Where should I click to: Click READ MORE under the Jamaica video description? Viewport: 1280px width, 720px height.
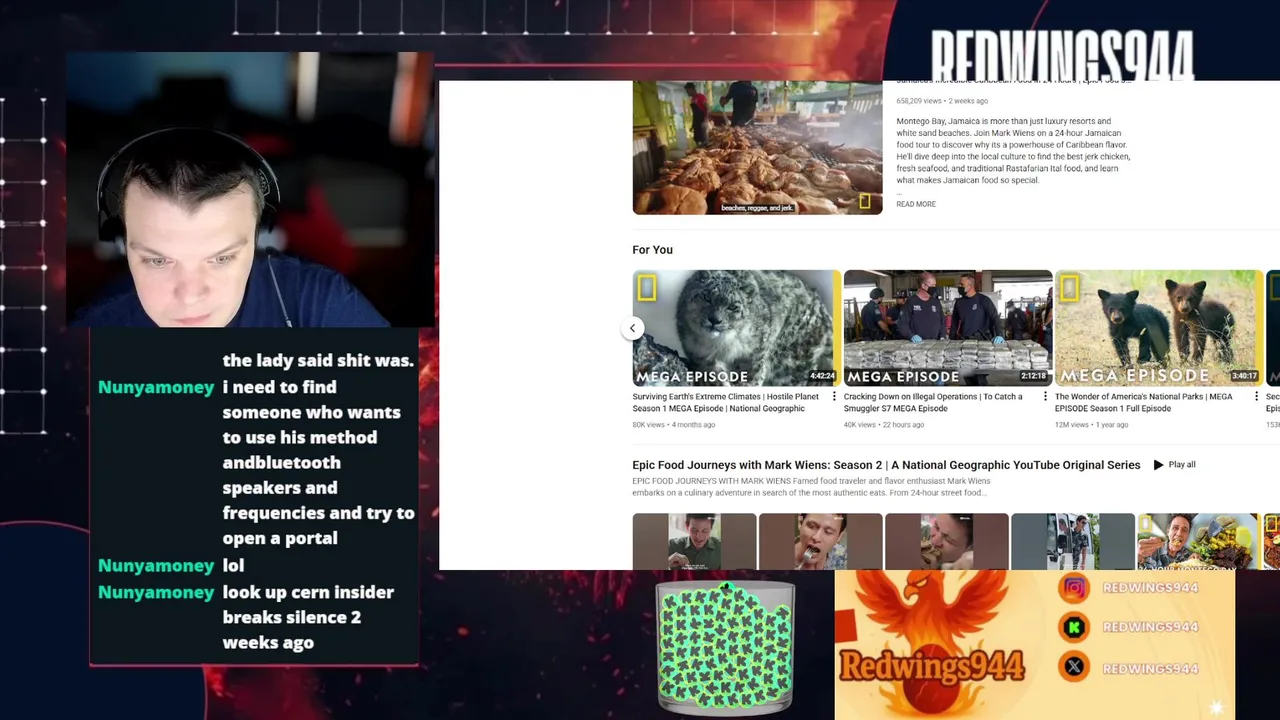pos(916,204)
